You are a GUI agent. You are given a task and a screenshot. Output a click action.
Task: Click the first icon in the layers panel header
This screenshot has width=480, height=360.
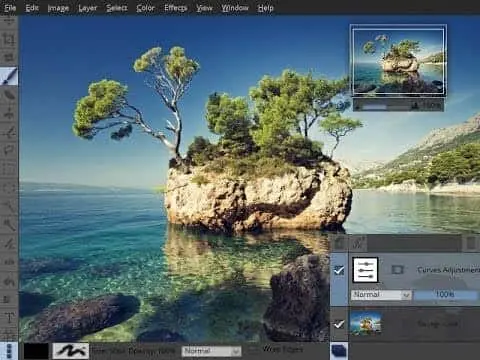click(340, 243)
